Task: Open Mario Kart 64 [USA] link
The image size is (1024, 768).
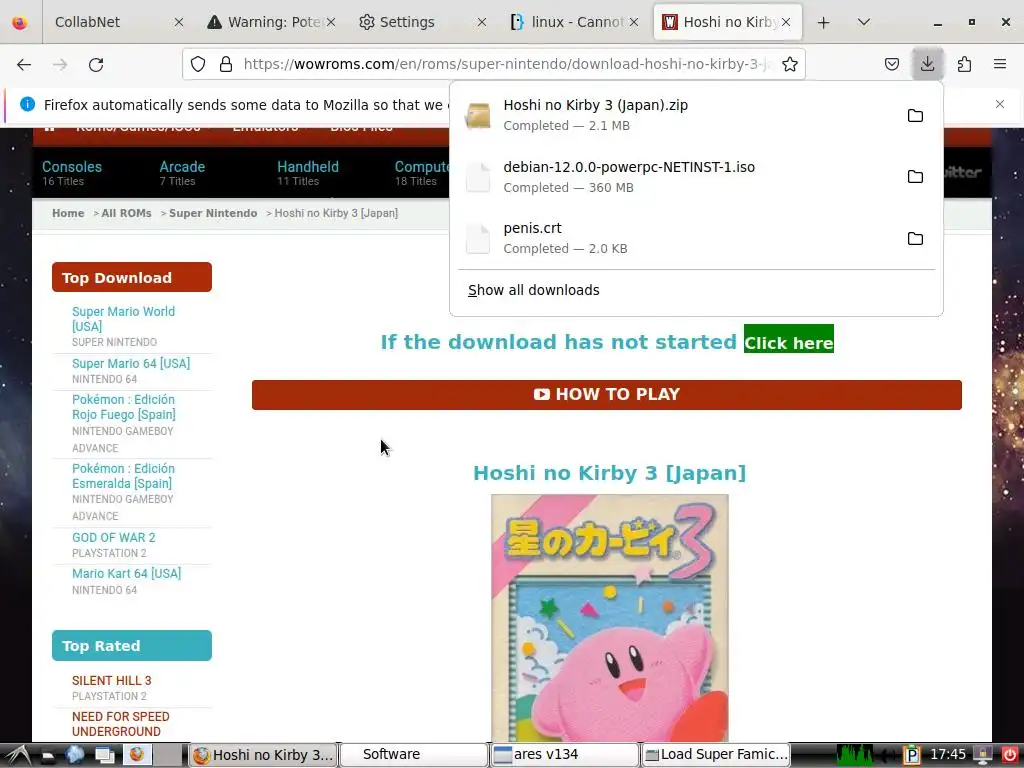Action: pyautogui.click(x=127, y=573)
